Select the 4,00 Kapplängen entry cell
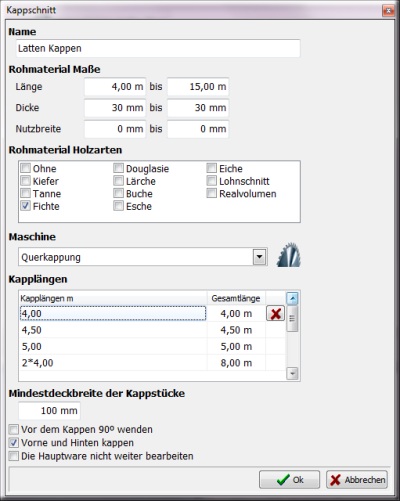The image size is (400, 501). 113,314
